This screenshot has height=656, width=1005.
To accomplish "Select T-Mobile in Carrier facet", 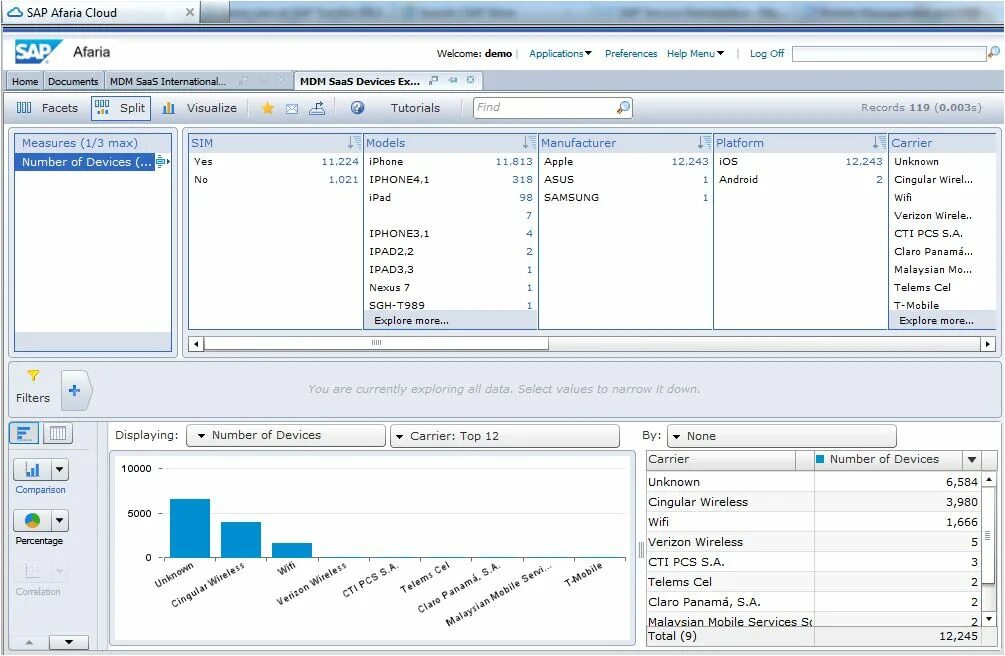I will point(917,305).
